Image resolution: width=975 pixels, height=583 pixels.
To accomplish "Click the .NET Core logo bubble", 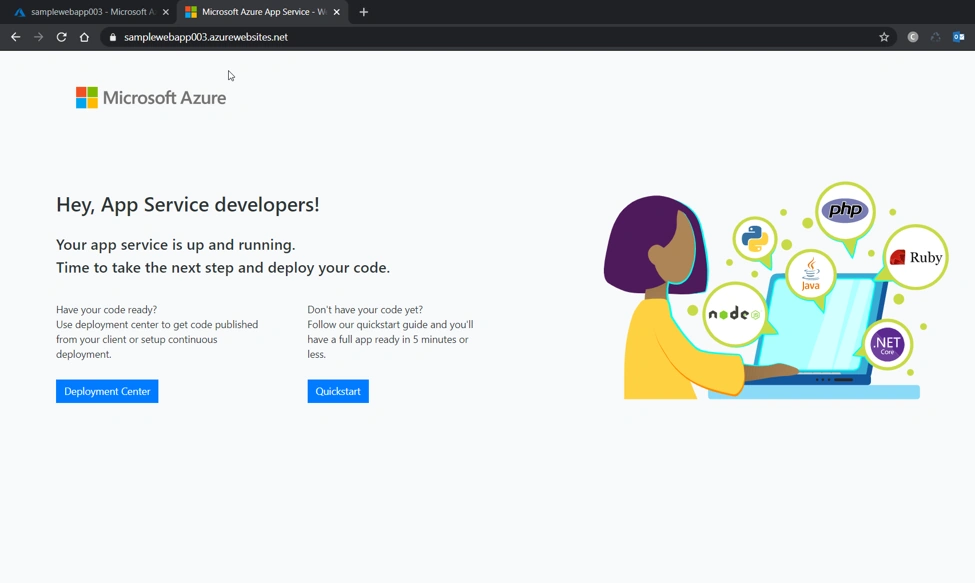I will 887,344.
